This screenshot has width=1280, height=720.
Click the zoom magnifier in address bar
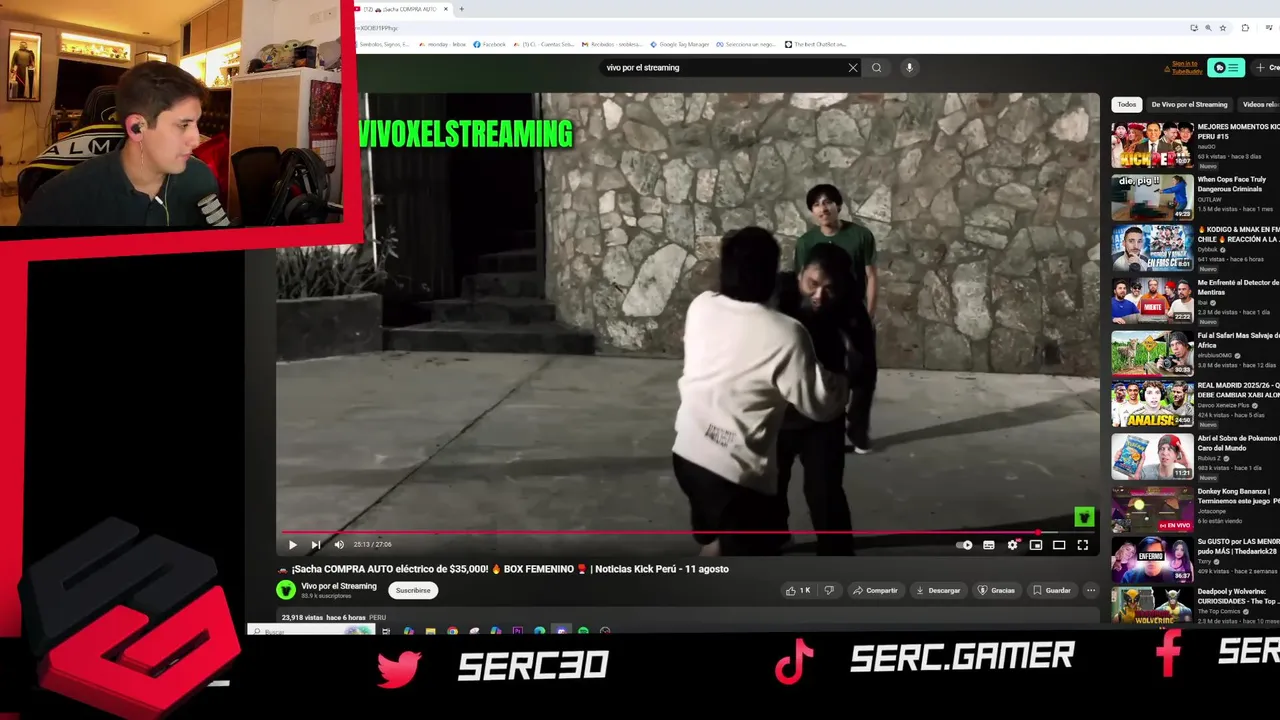(x=1208, y=28)
